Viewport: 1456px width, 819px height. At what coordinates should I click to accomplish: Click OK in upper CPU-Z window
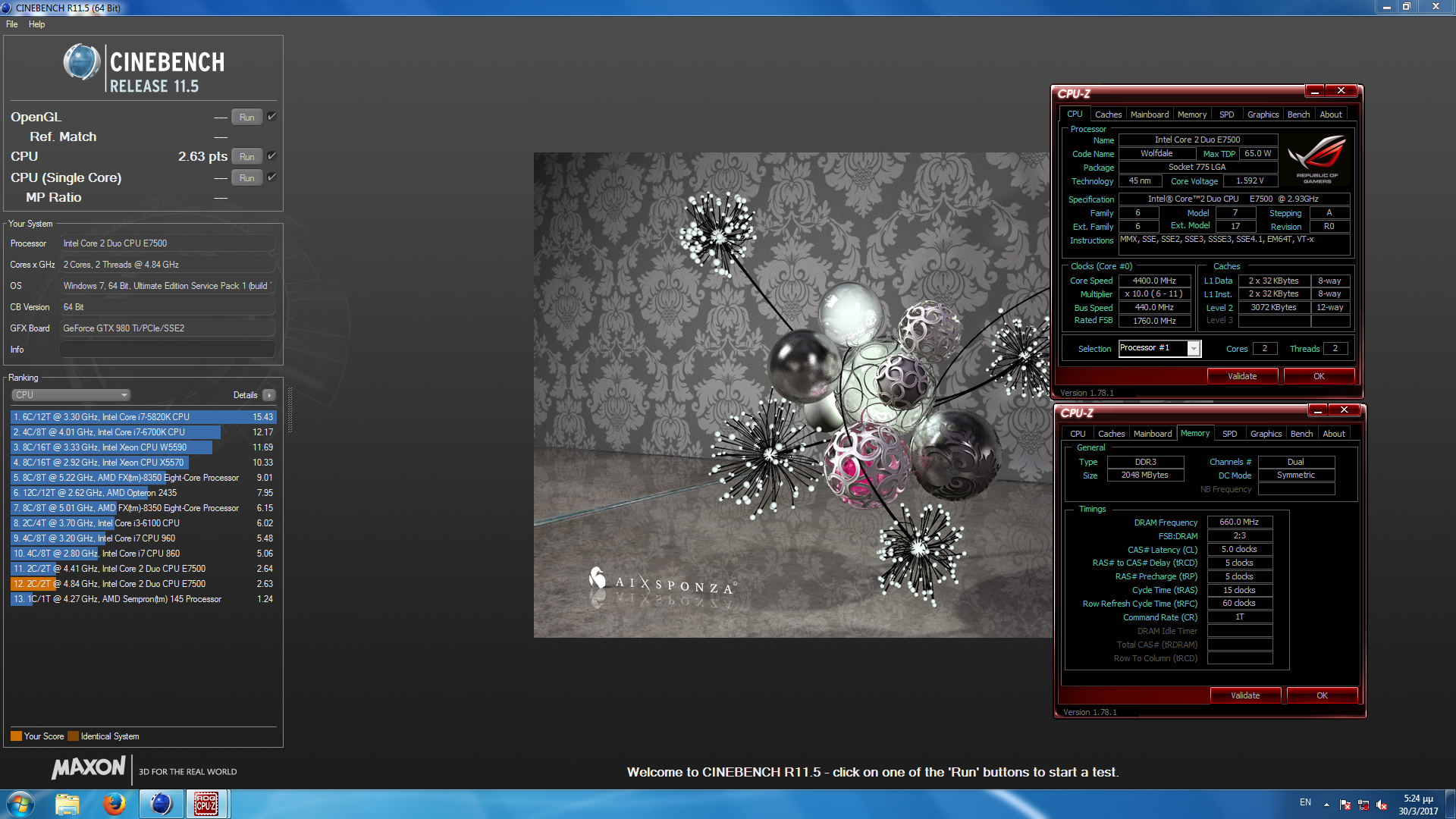1319,376
